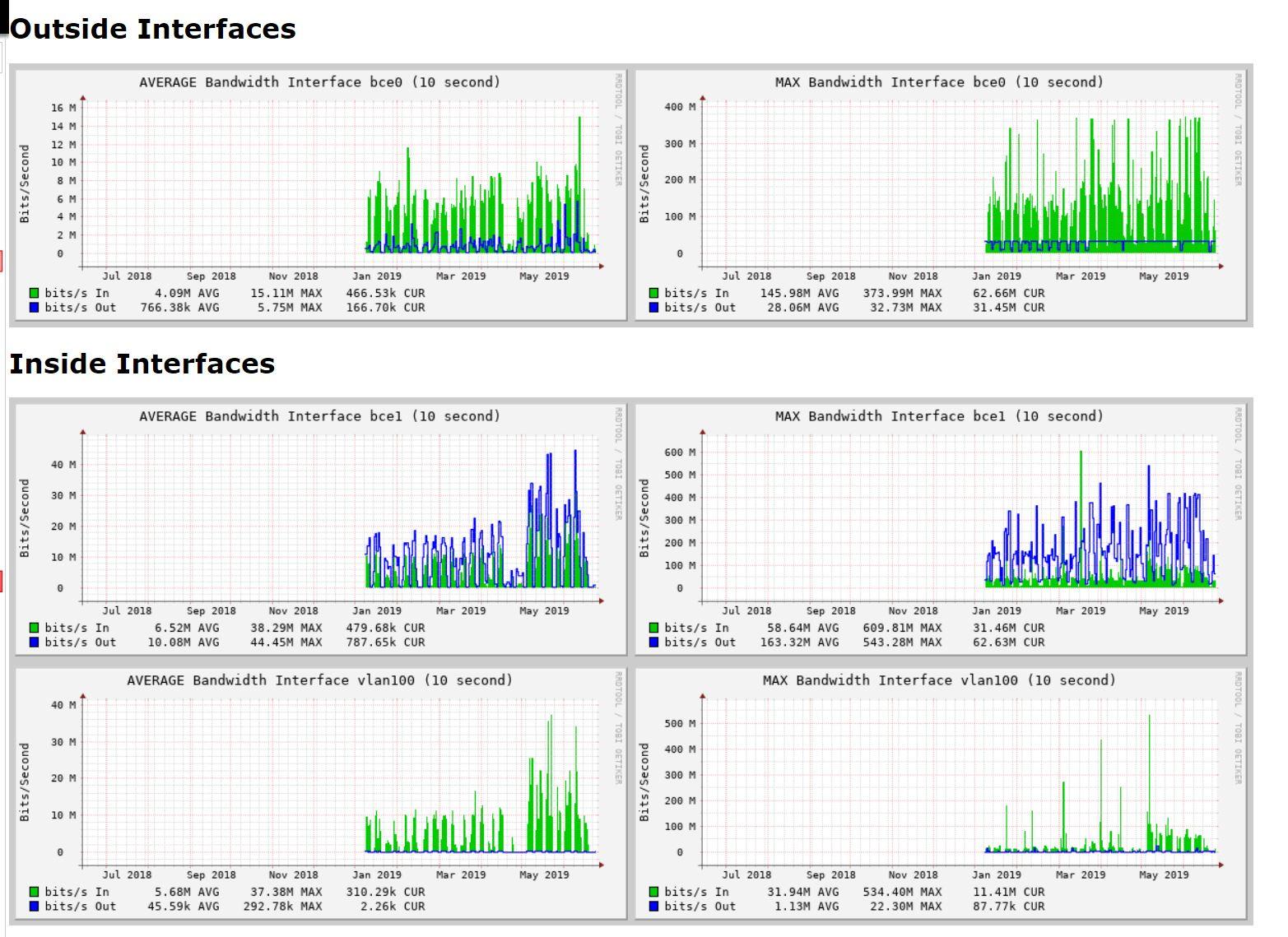Click the blue Out legend marker on vlan100 max graph
1288x937 pixels.
pyautogui.click(x=654, y=907)
